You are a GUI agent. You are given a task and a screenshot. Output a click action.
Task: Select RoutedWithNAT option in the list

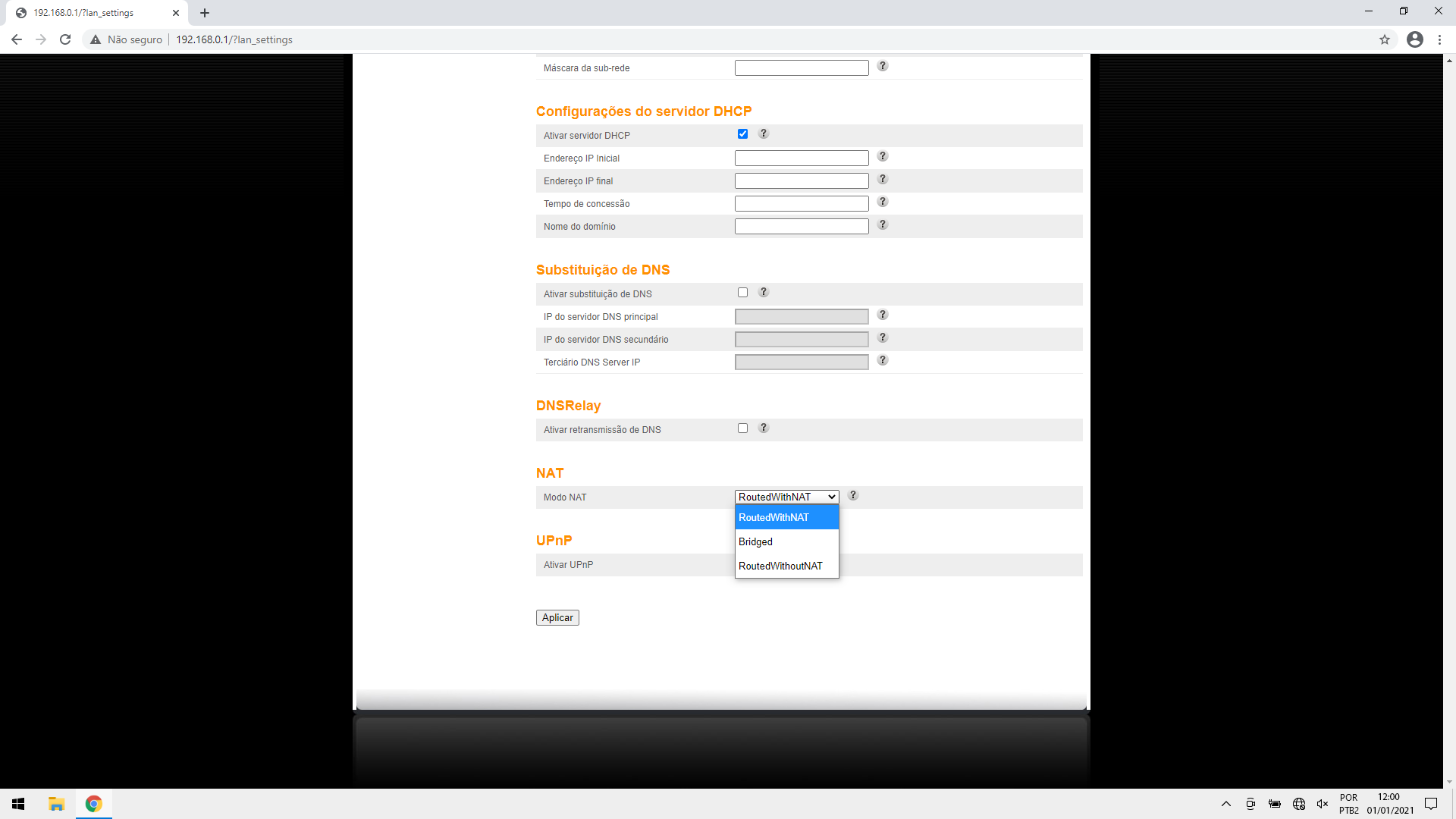(x=786, y=517)
